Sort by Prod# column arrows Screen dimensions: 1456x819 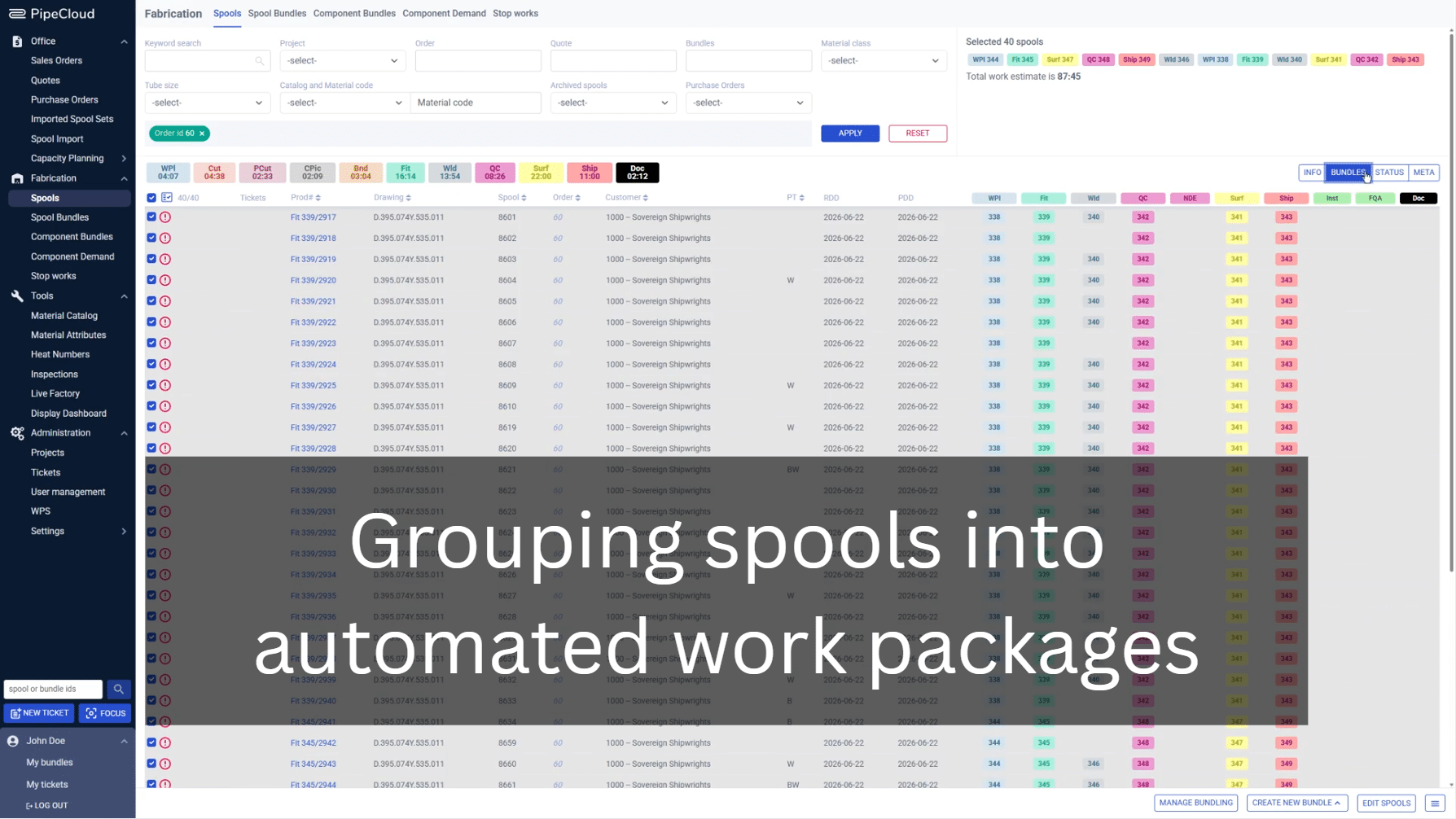point(318,198)
